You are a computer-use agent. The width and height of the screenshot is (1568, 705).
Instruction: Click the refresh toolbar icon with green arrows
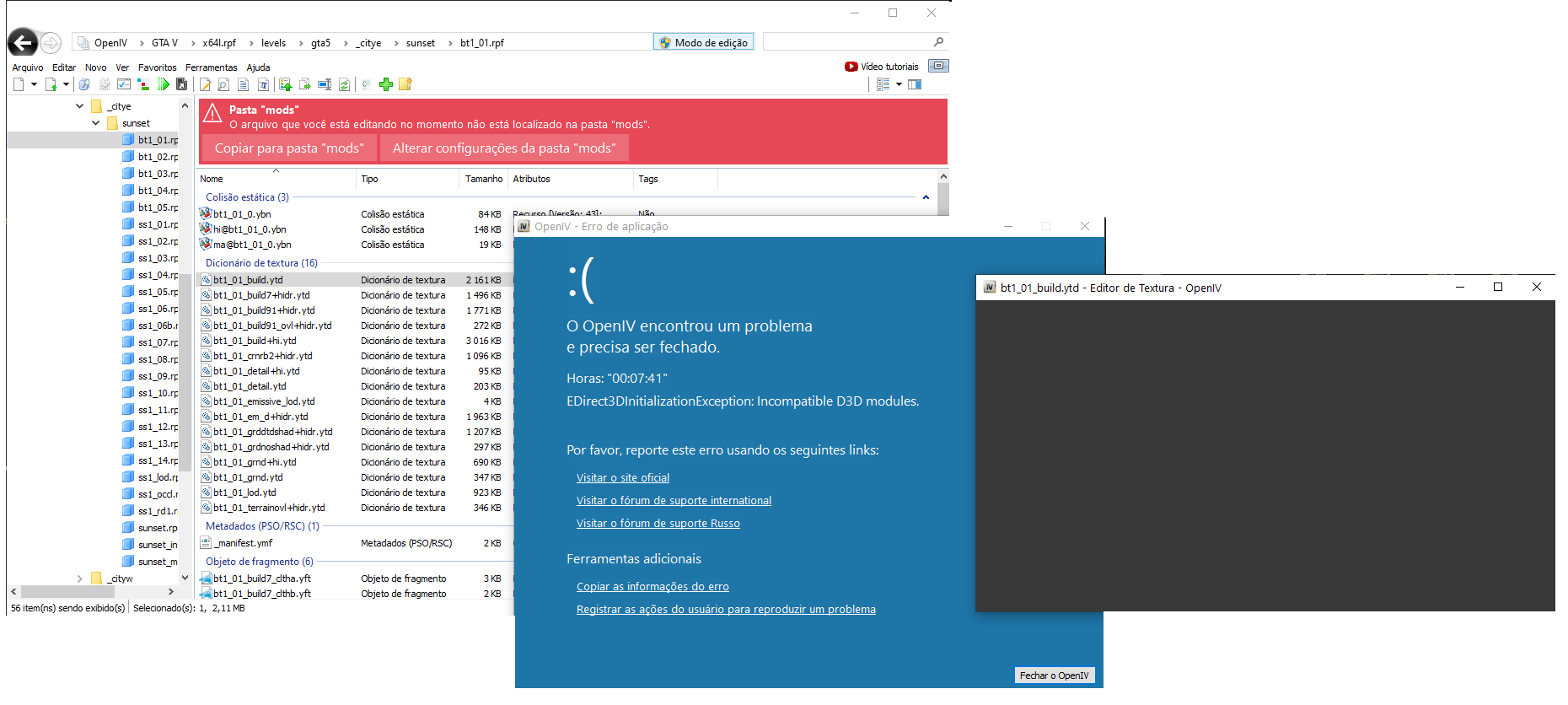point(344,84)
